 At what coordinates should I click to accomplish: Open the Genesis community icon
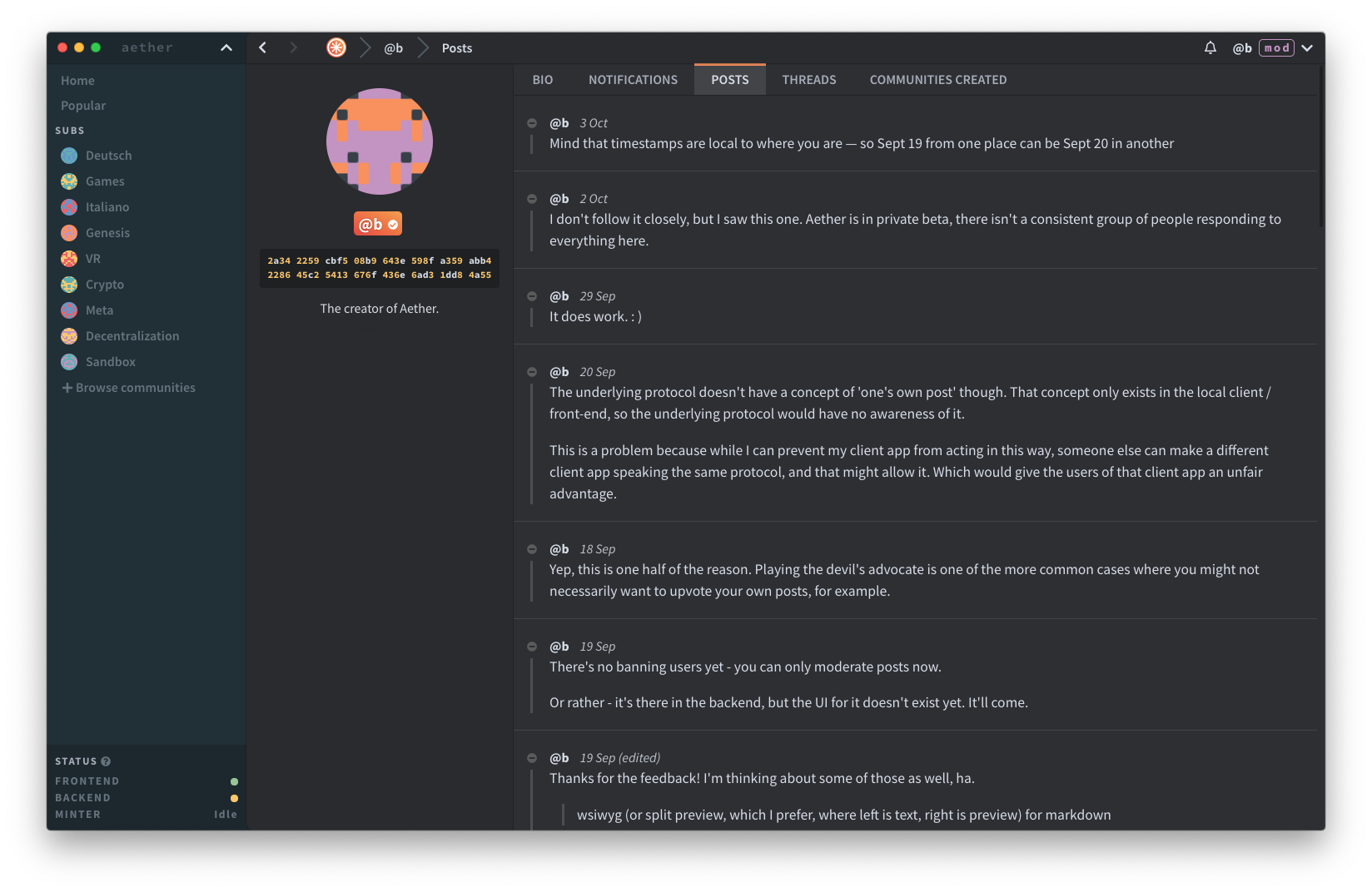(x=69, y=233)
